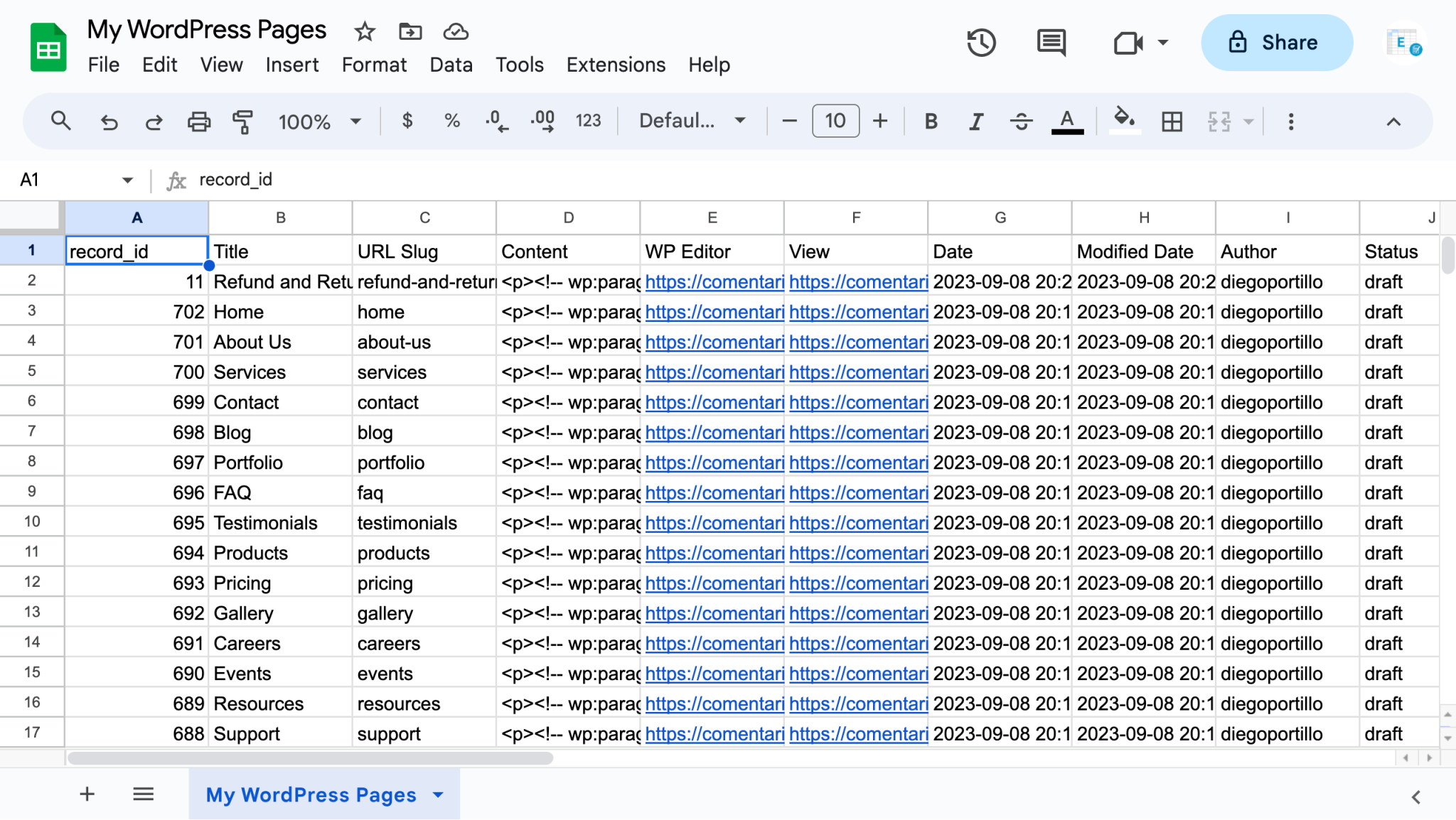
Task: Open the Format menu
Action: tap(374, 65)
